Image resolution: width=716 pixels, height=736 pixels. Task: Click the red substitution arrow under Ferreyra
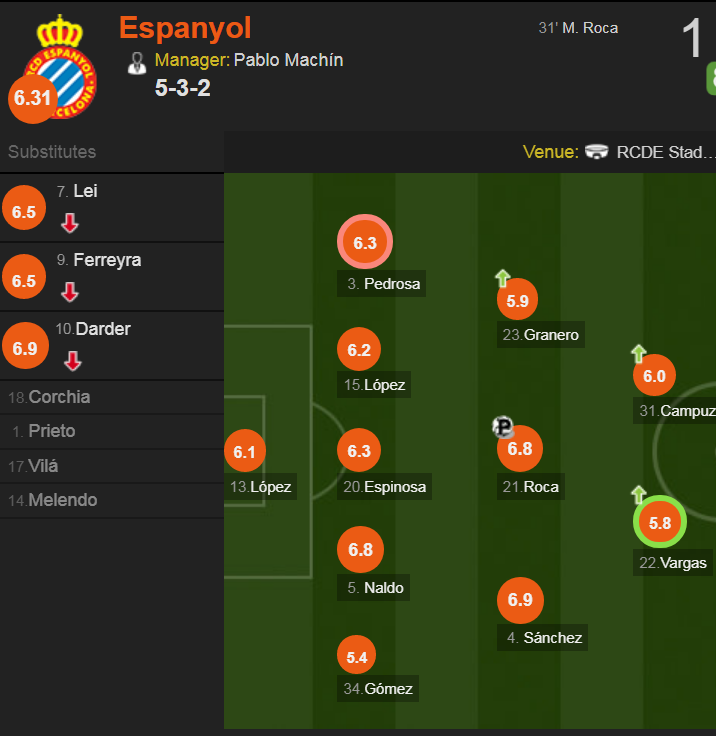[70, 292]
